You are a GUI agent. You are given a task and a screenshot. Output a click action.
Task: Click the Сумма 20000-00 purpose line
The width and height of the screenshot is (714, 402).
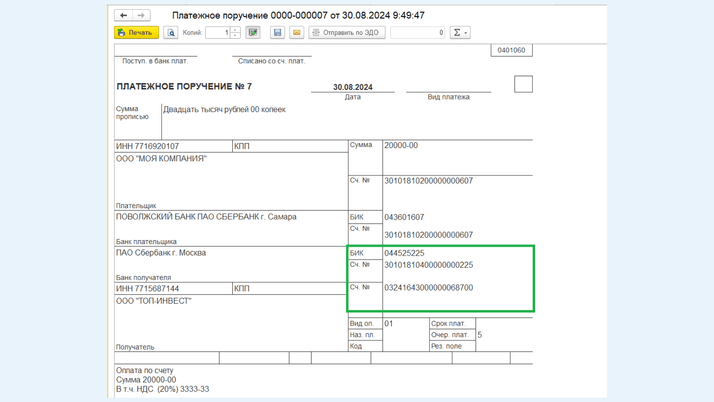click(146, 380)
